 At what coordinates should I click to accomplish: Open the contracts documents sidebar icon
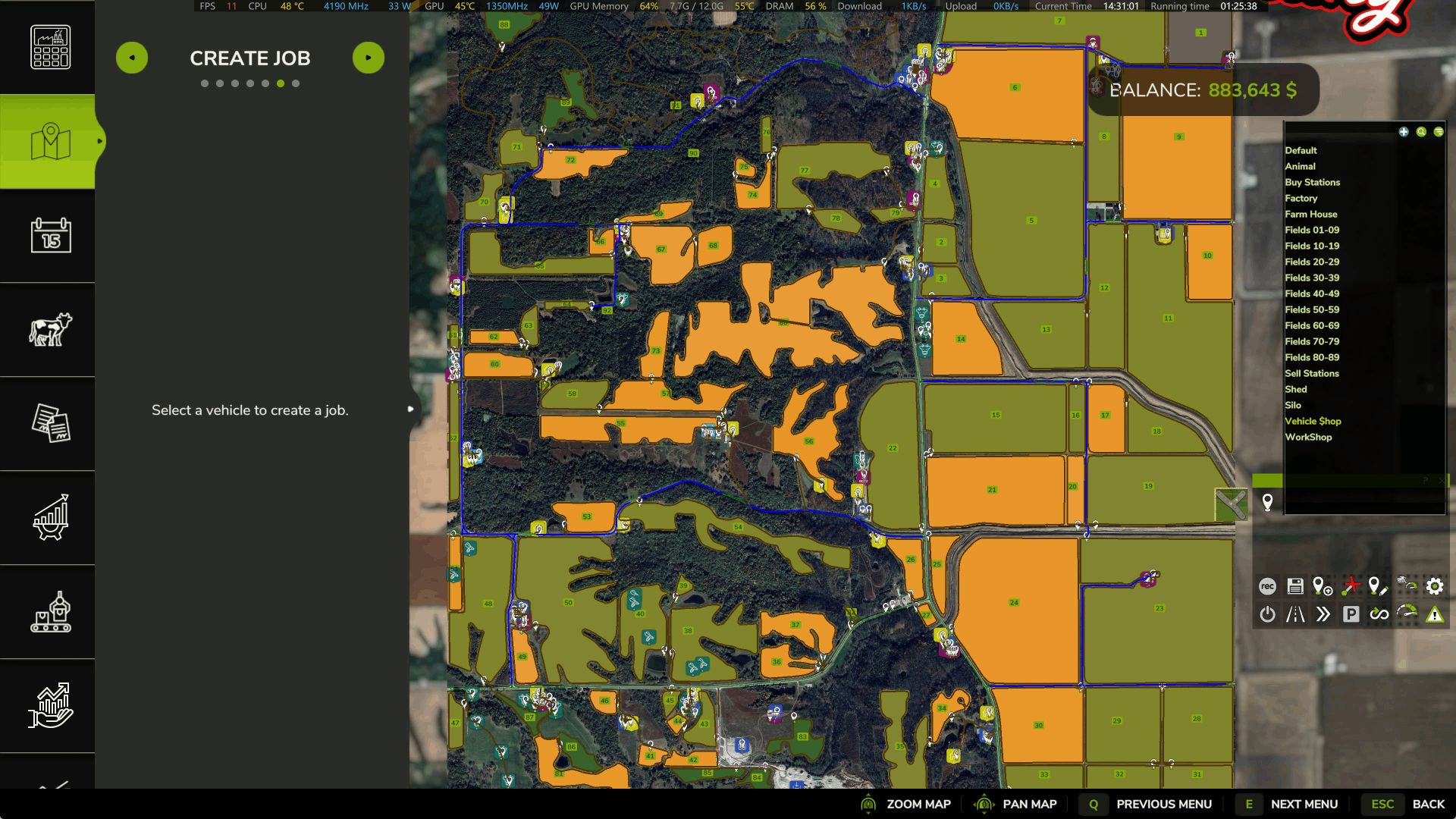click(x=50, y=423)
